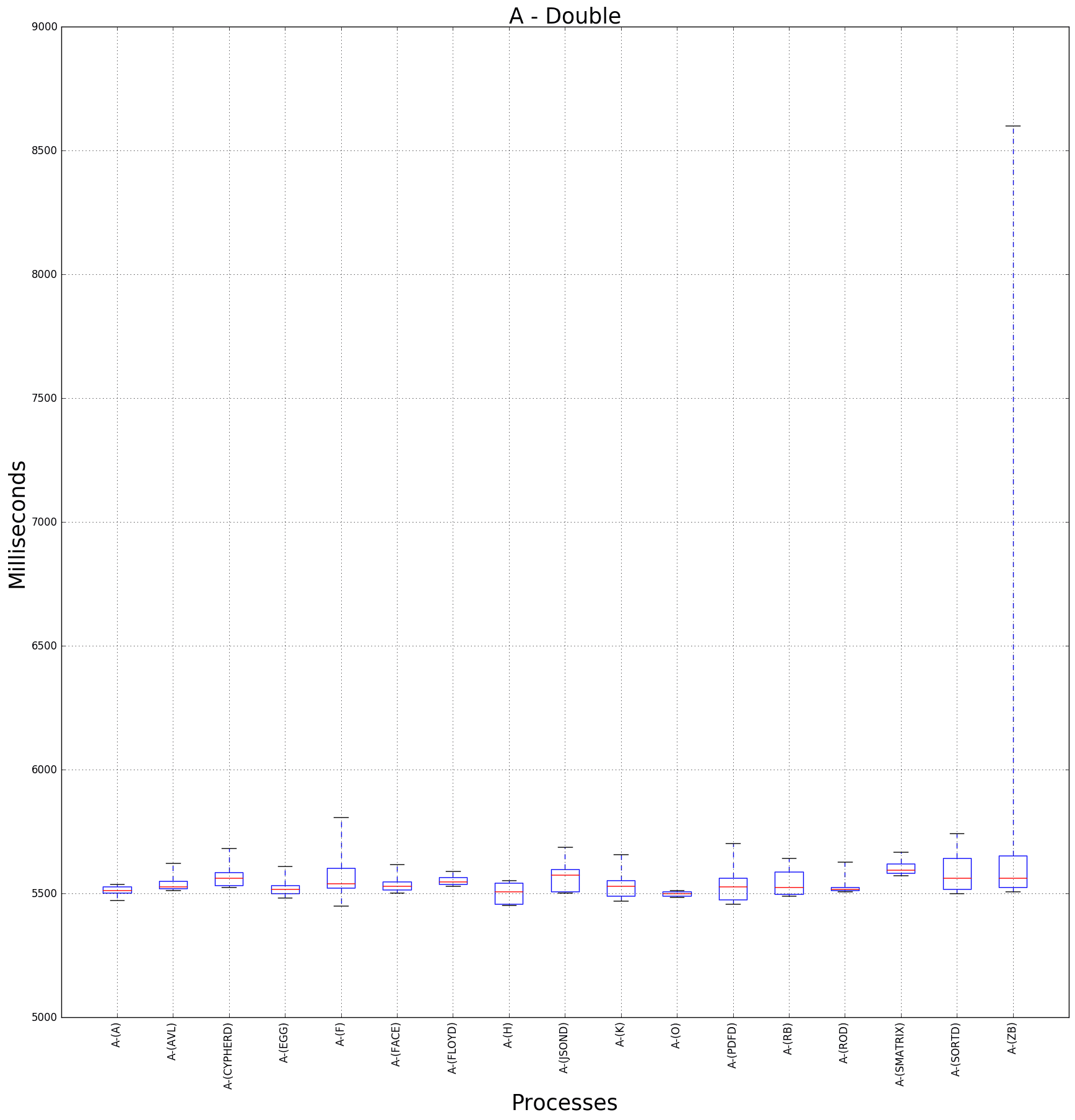Screen dimensions: 1075x1120
Task: Click the x-axis label 'A-(A)'
Action: [x=116, y=1035]
